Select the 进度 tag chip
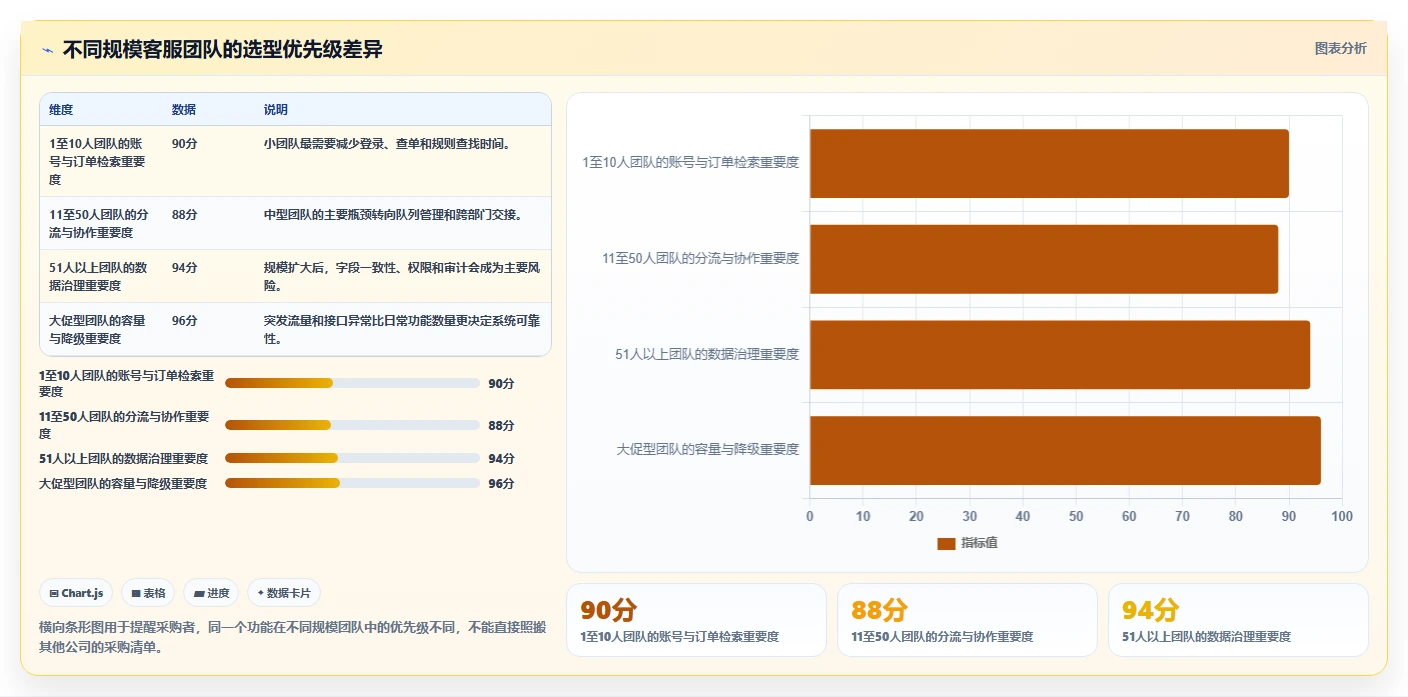 (x=211, y=593)
